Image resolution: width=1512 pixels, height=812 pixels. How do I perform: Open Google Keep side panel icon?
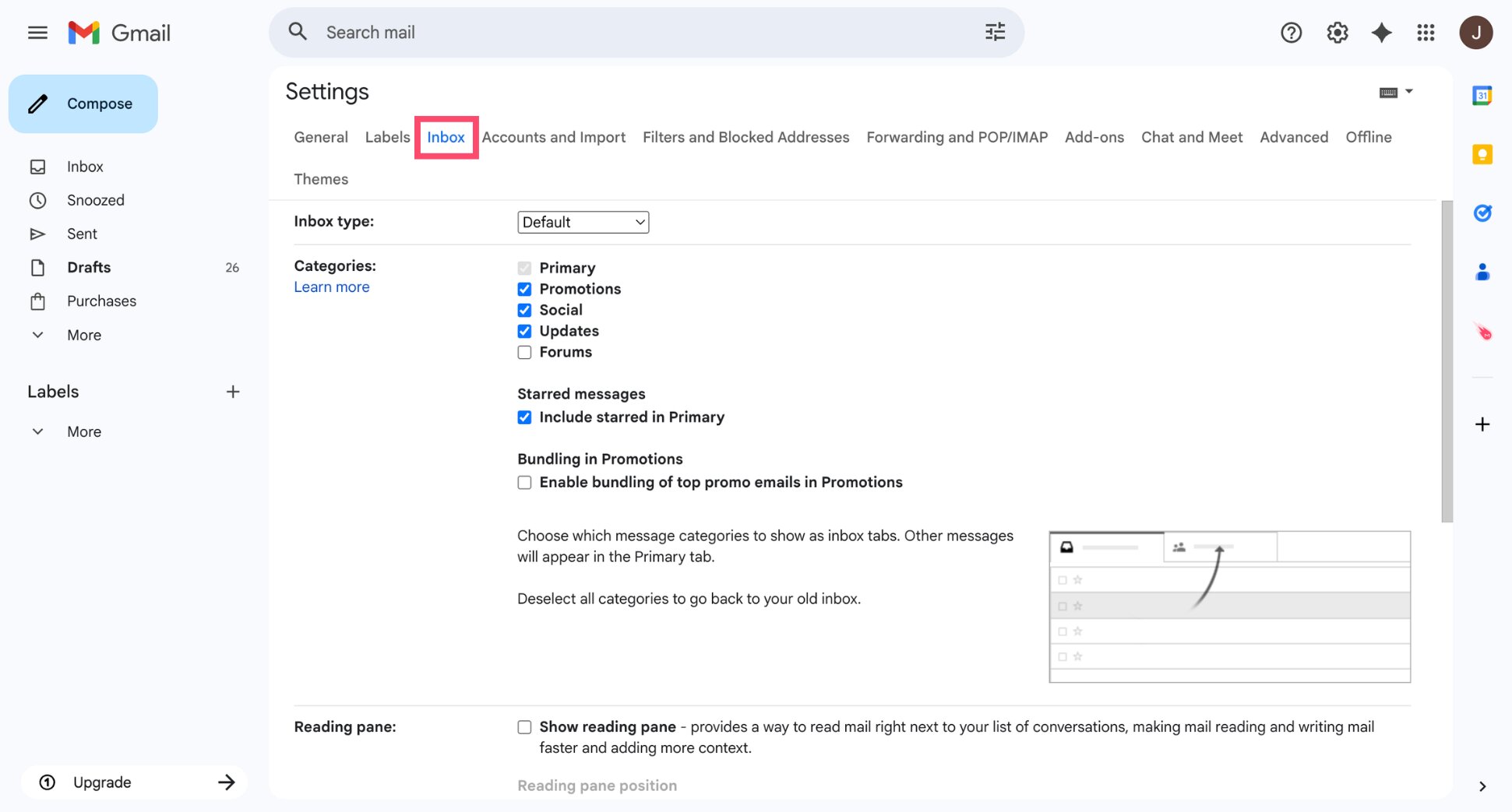(1482, 154)
